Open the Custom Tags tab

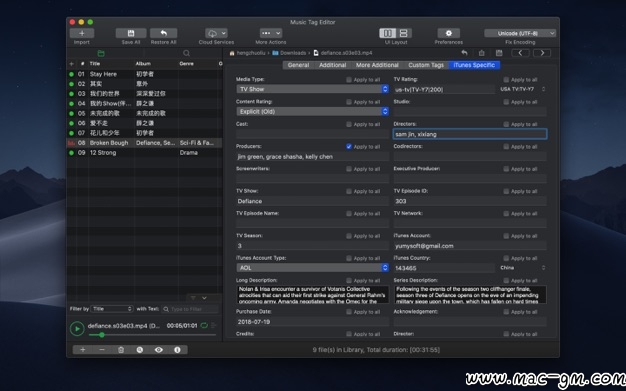pyautogui.click(x=426, y=65)
